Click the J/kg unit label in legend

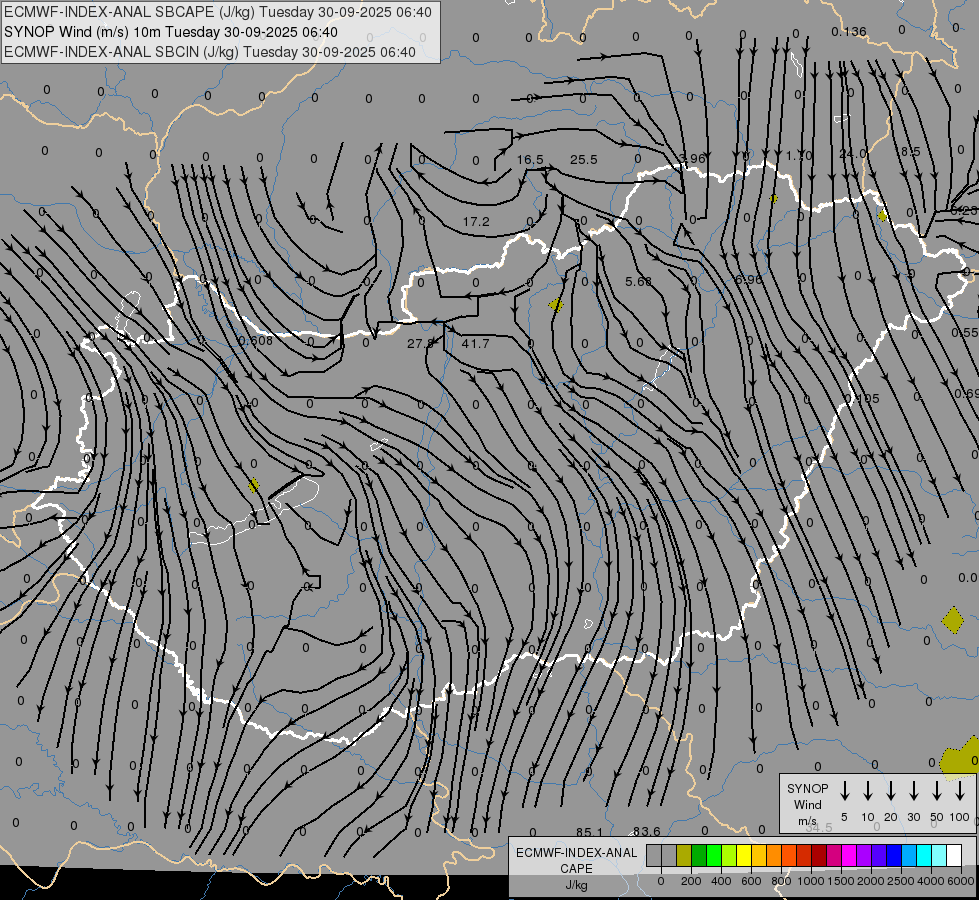pyautogui.click(x=576, y=885)
